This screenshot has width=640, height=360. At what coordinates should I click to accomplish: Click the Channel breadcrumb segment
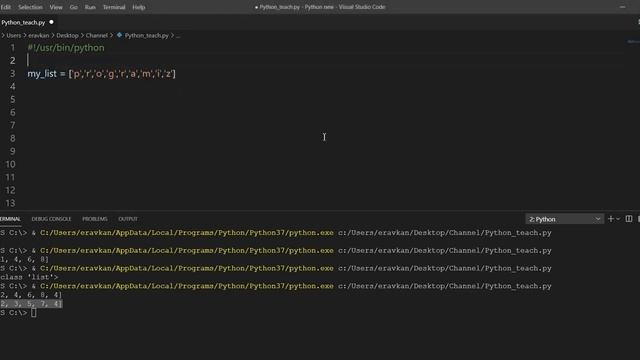[97, 36]
